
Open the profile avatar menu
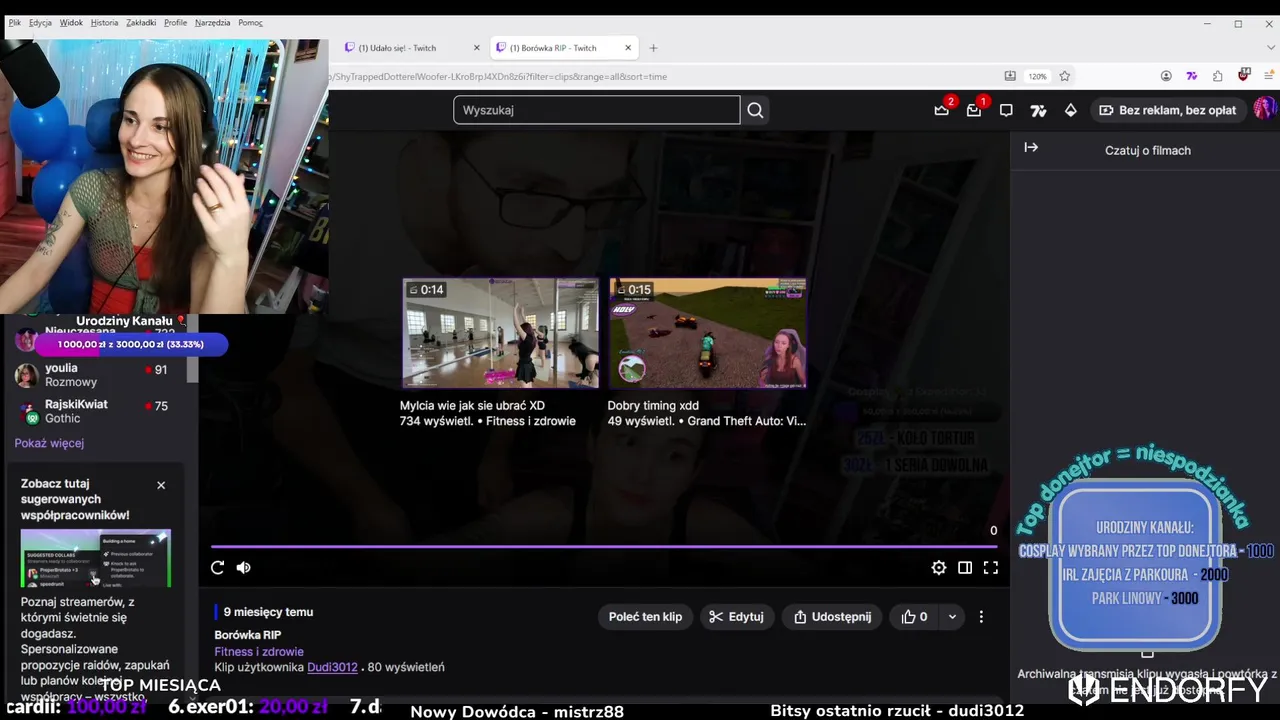coord(1264,109)
